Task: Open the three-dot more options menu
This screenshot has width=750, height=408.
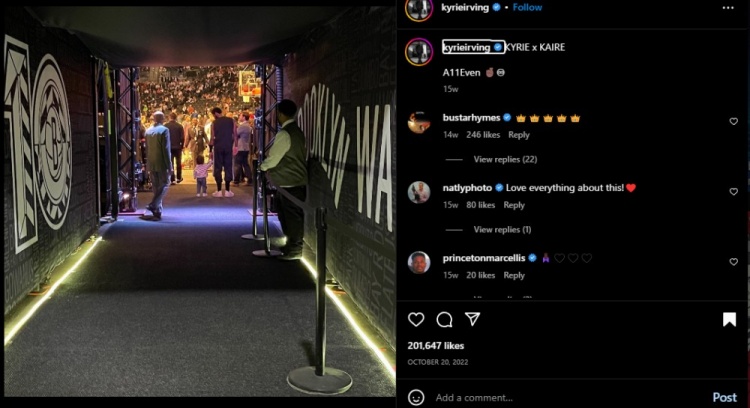Action: click(728, 8)
